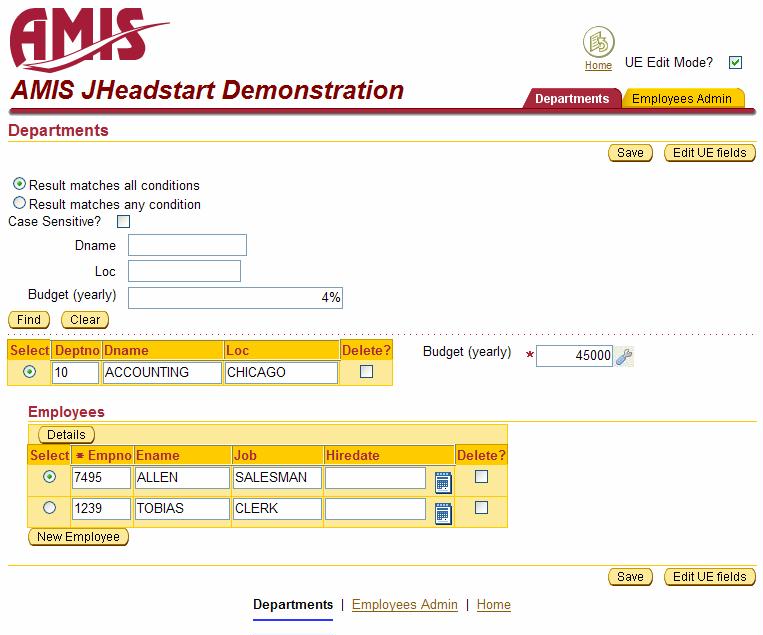Follow the footer Employees Admin link

tap(404, 604)
